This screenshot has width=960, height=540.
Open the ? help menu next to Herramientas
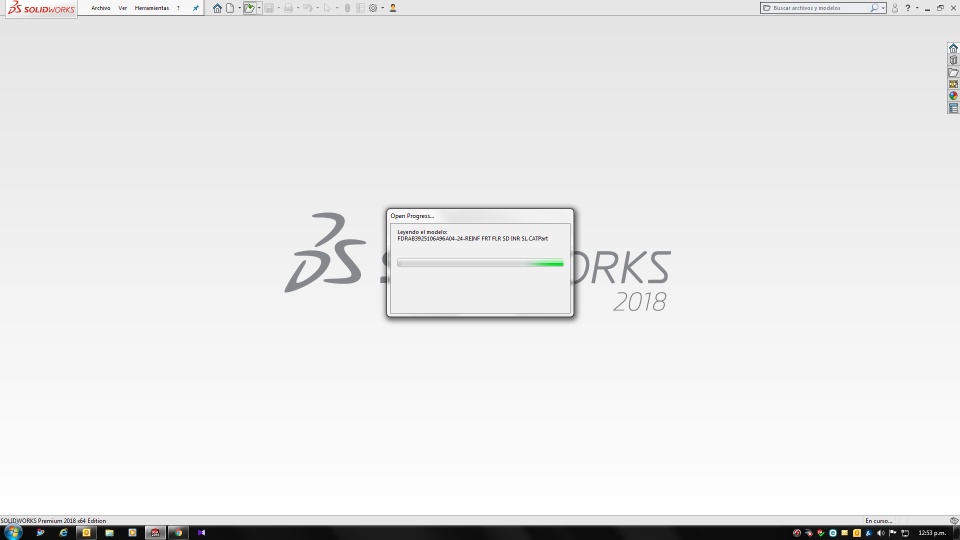coord(178,8)
